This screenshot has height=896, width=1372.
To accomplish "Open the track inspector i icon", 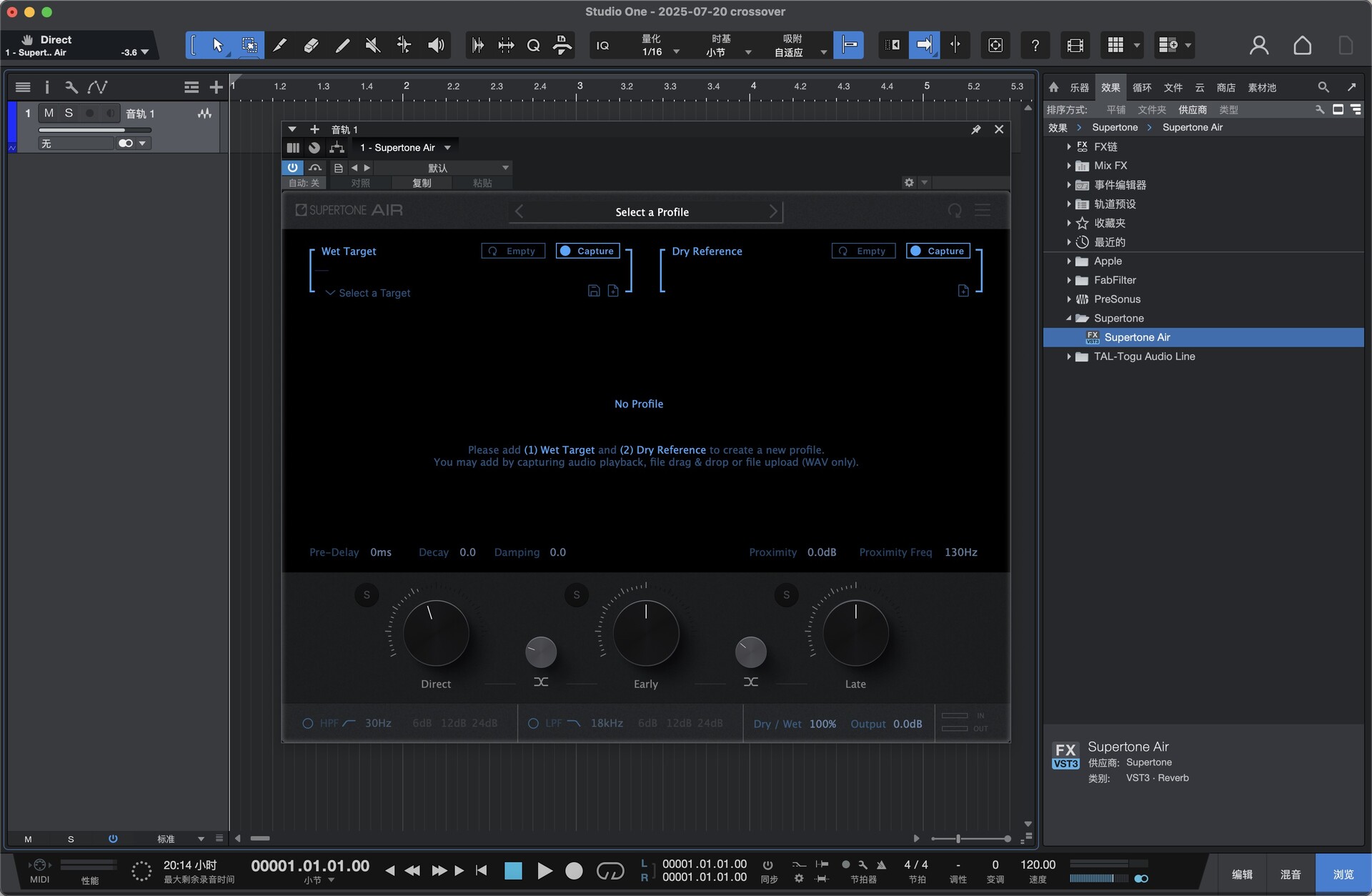I will tap(47, 87).
